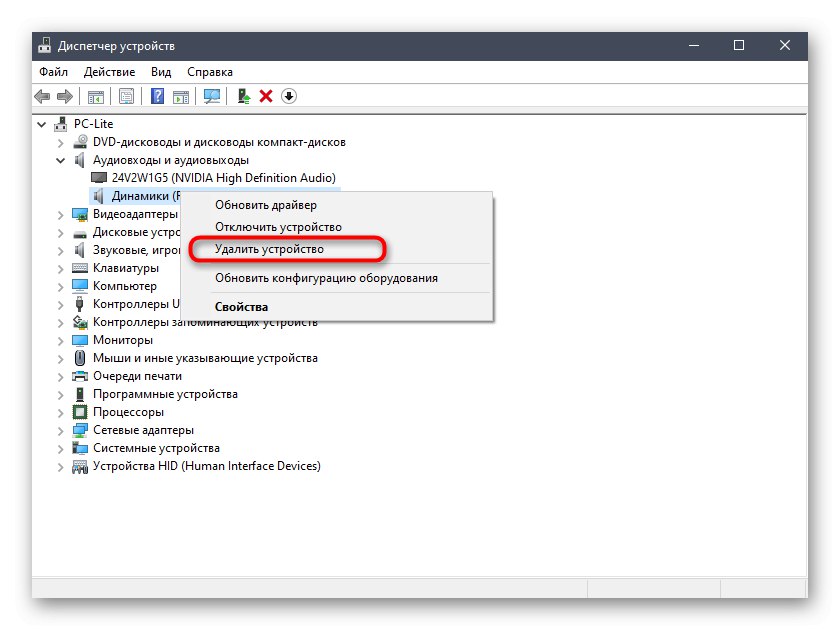Click the Сетевые адаптеры network icon

click(80, 430)
